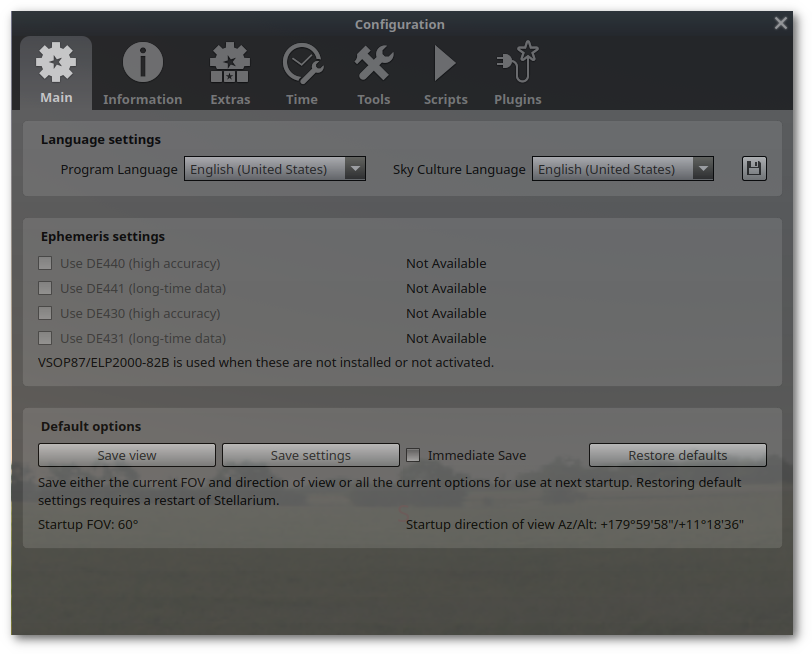Click the Main gear icon
The width and height of the screenshot is (812, 654).
56,62
